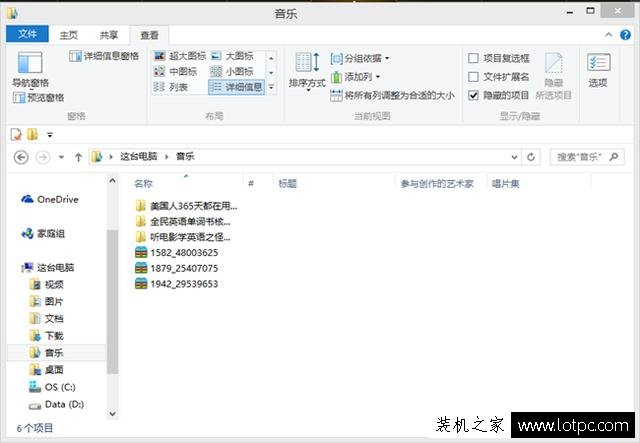Collapse the ribbon with chevron arrow
This screenshot has width=640, height=443.
pyautogui.click(x=609, y=35)
